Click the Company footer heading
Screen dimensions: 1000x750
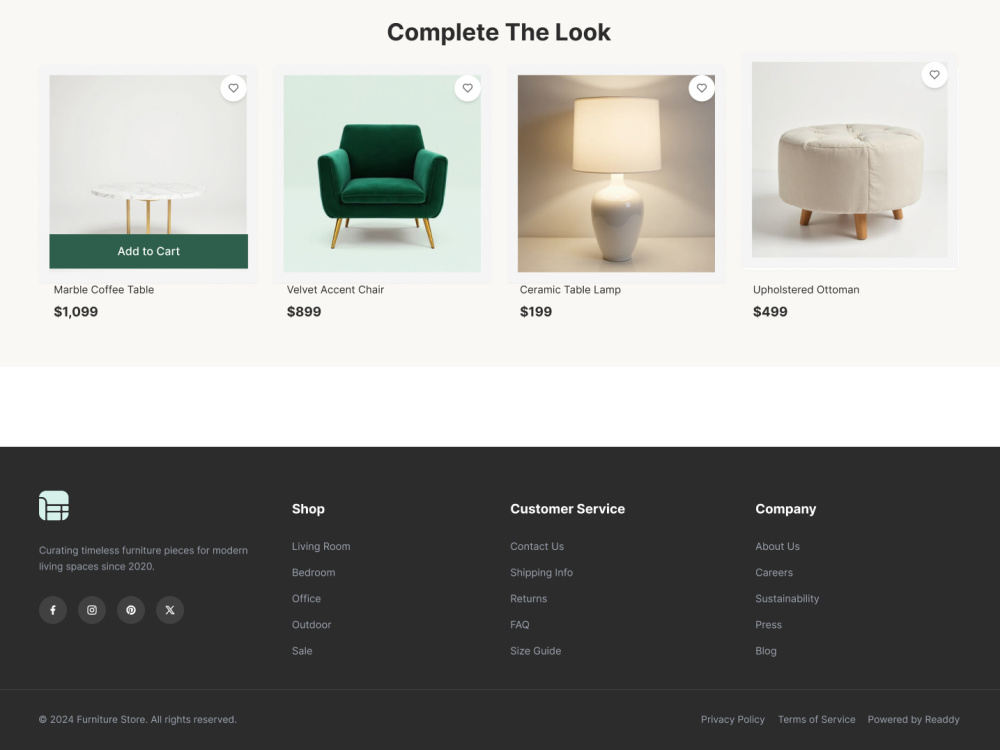pyautogui.click(x=786, y=509)
